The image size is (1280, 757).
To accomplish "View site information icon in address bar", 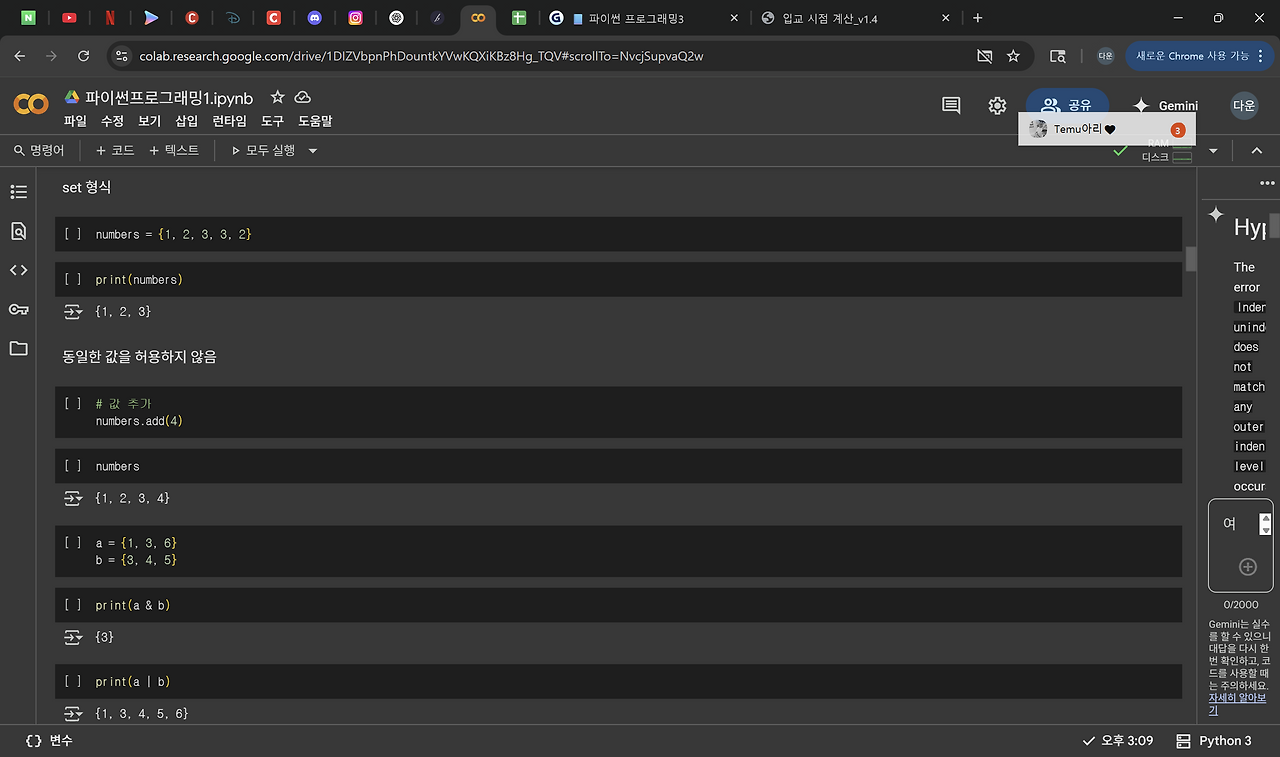I will pos(122,56).
